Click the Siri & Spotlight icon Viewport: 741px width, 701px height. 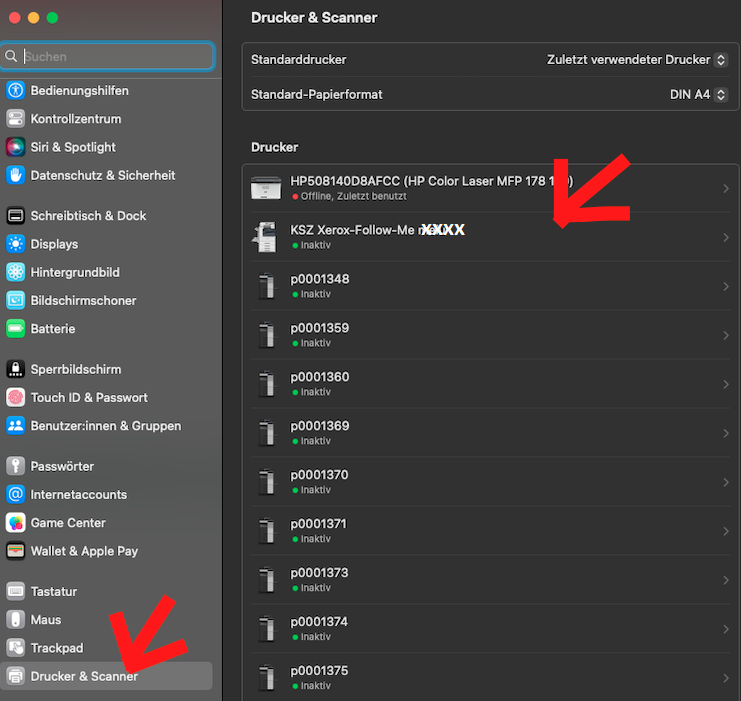tap(15, 147)
